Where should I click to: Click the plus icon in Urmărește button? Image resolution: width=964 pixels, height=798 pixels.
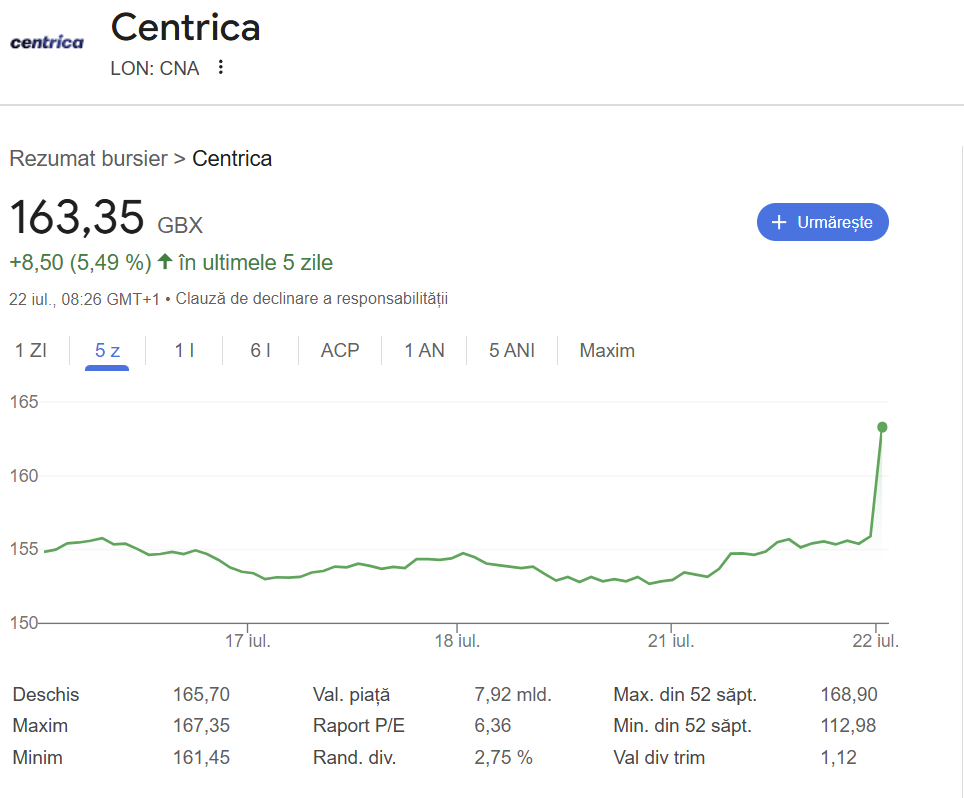click(779, 222)
